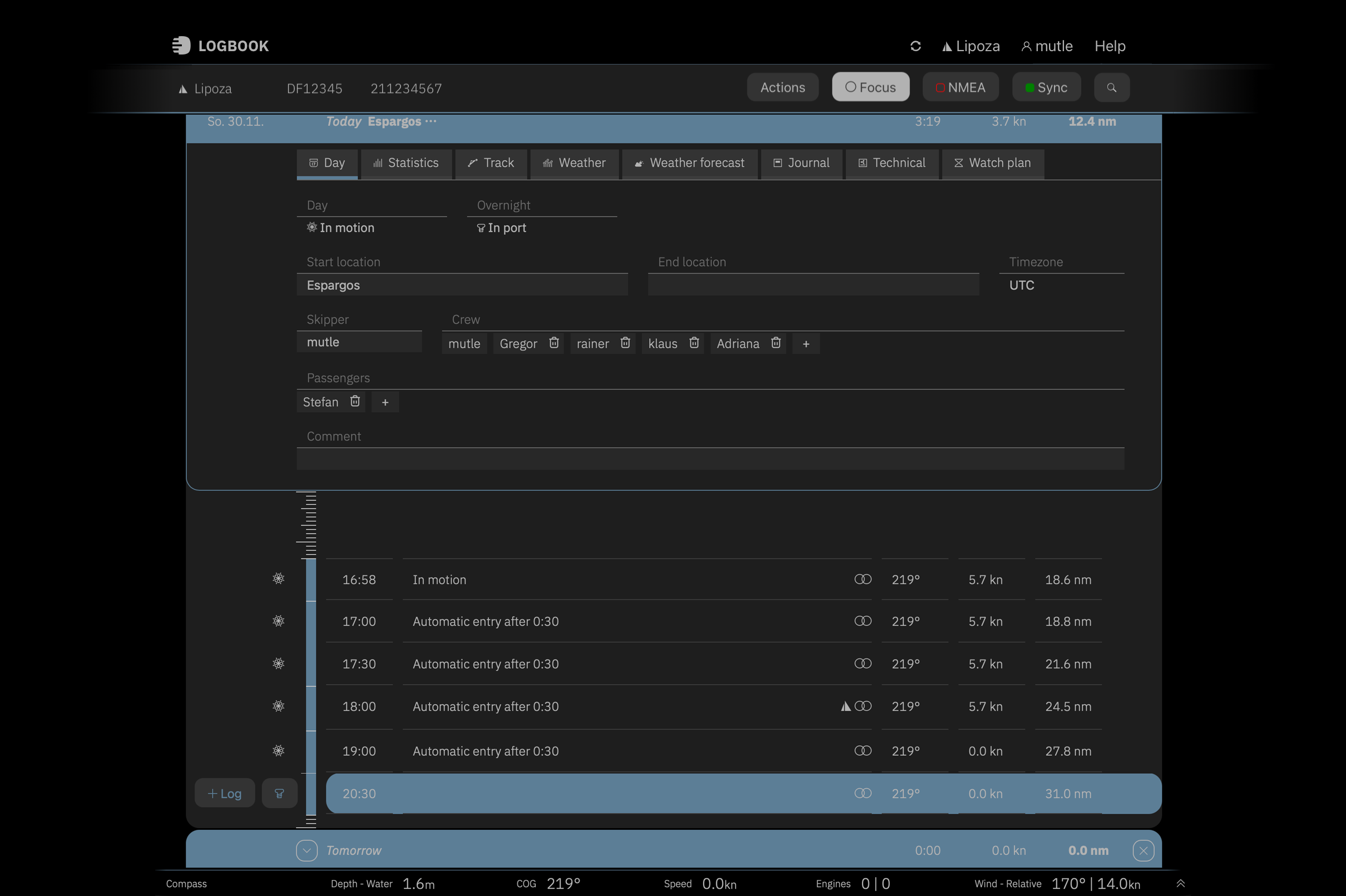Open the Help link
Image resolution: width=1346 pixels, height=896 pixels.
[1110, 46]
